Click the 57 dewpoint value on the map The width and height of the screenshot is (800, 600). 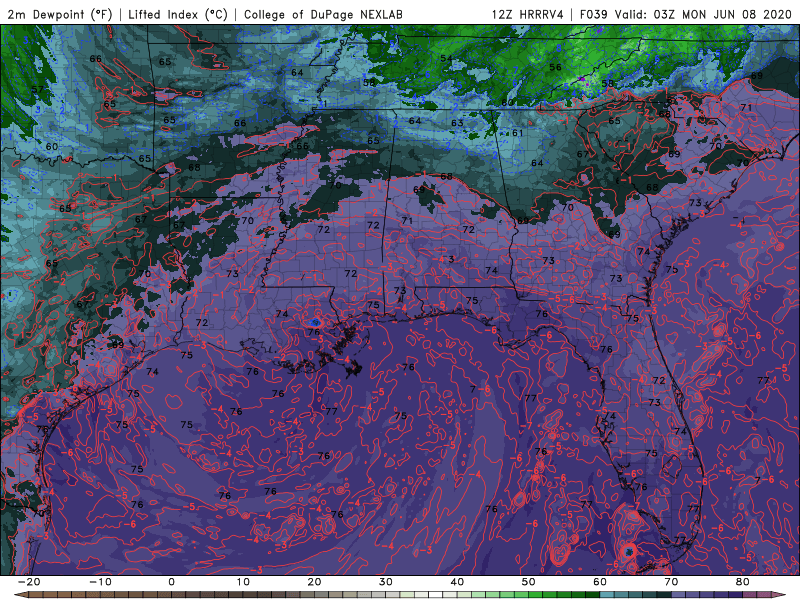(37, 89)
